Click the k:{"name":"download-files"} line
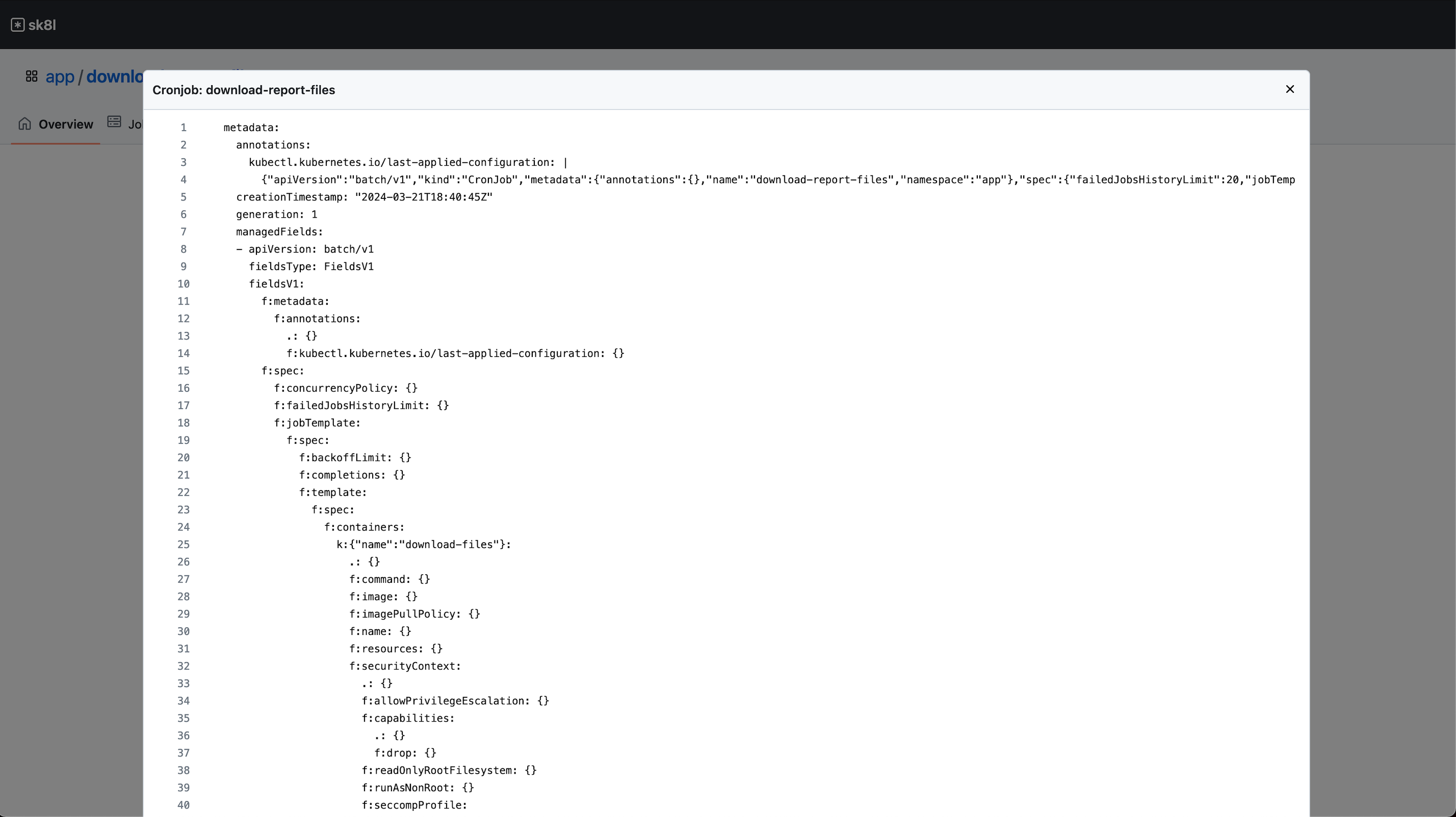 pyautogui.click(x=423, y=545)
